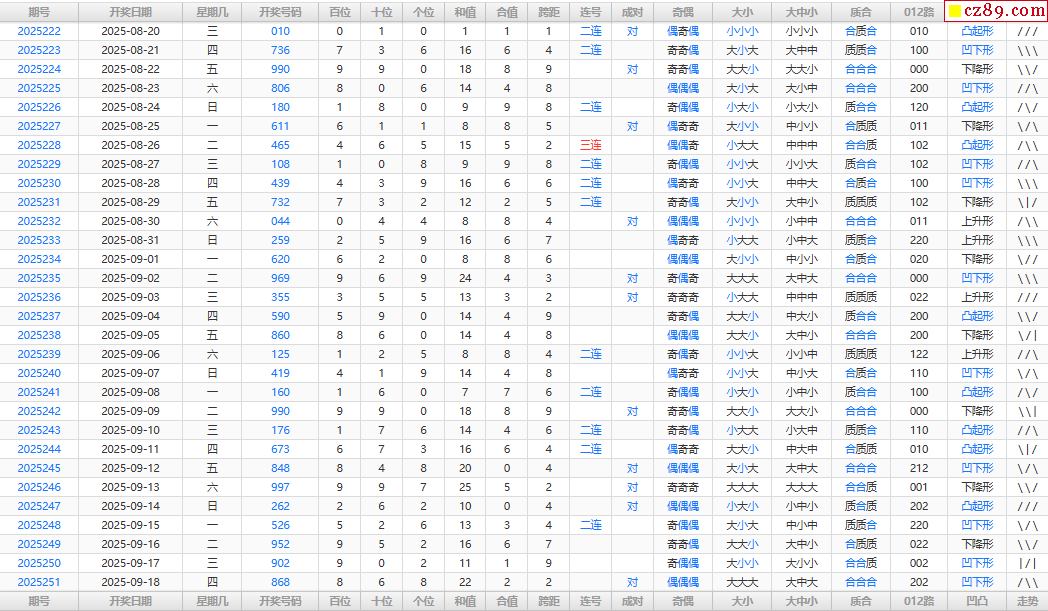Click winning number 969 link

pos(280,278)
